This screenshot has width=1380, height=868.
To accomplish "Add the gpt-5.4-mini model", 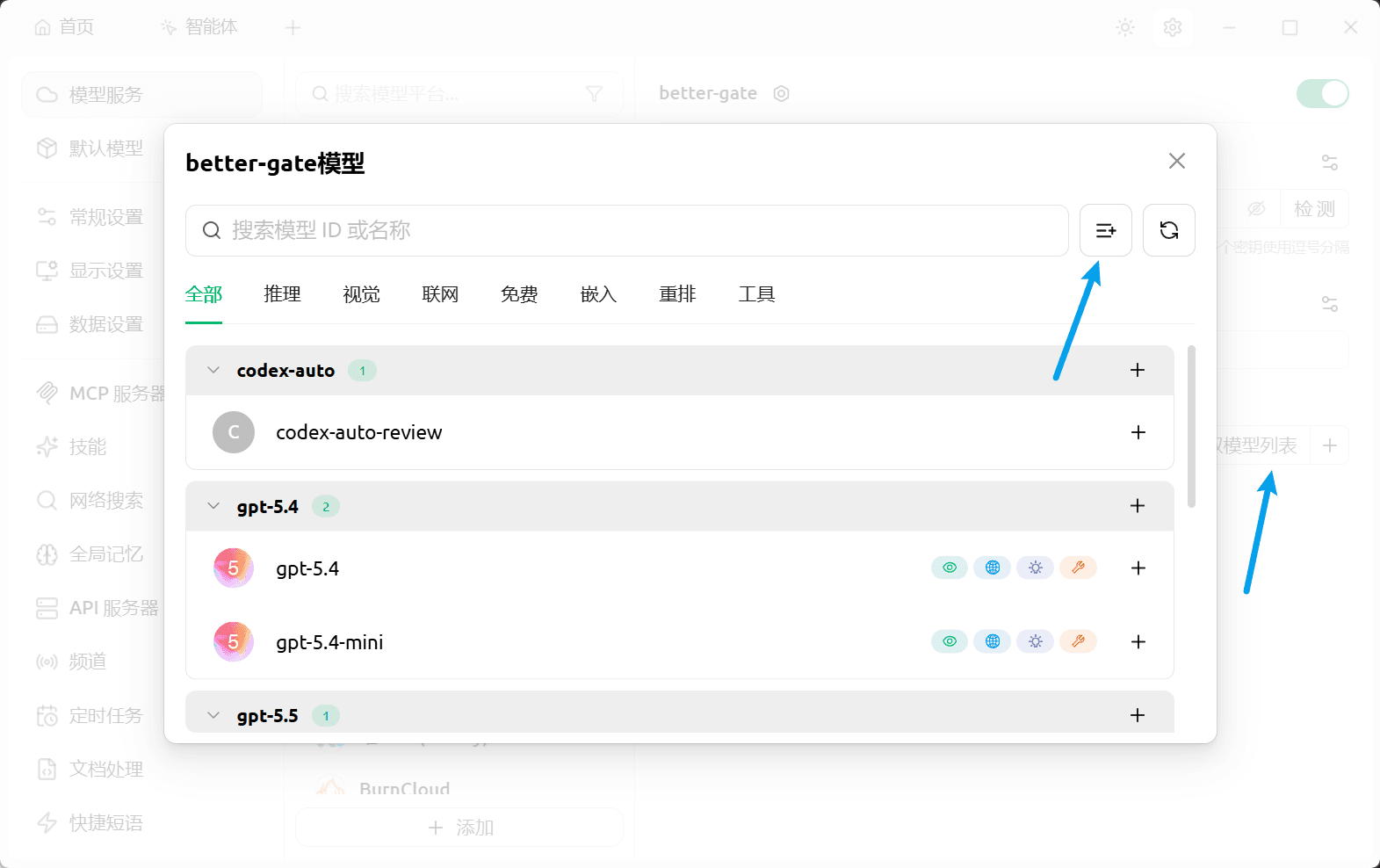I will [x=1138, y=642].
